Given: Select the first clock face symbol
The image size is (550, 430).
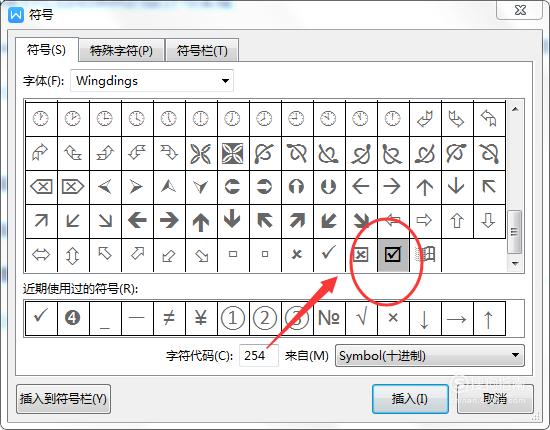Looking at the screenshot, I should [x=41, y=118].
